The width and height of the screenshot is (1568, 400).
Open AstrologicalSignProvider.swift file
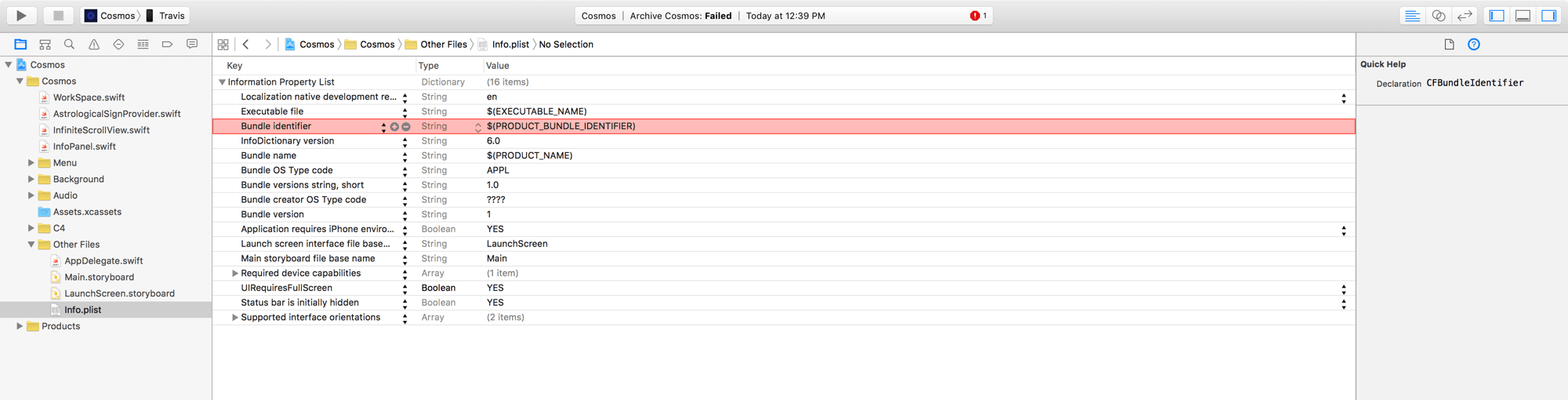pos(117,114)
